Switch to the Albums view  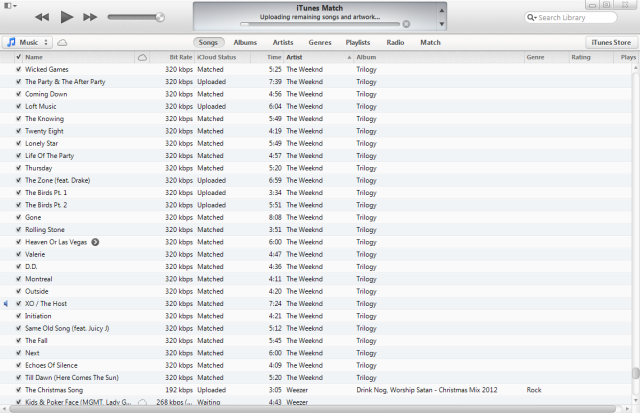pyautogui.click(x=245, y=42)
